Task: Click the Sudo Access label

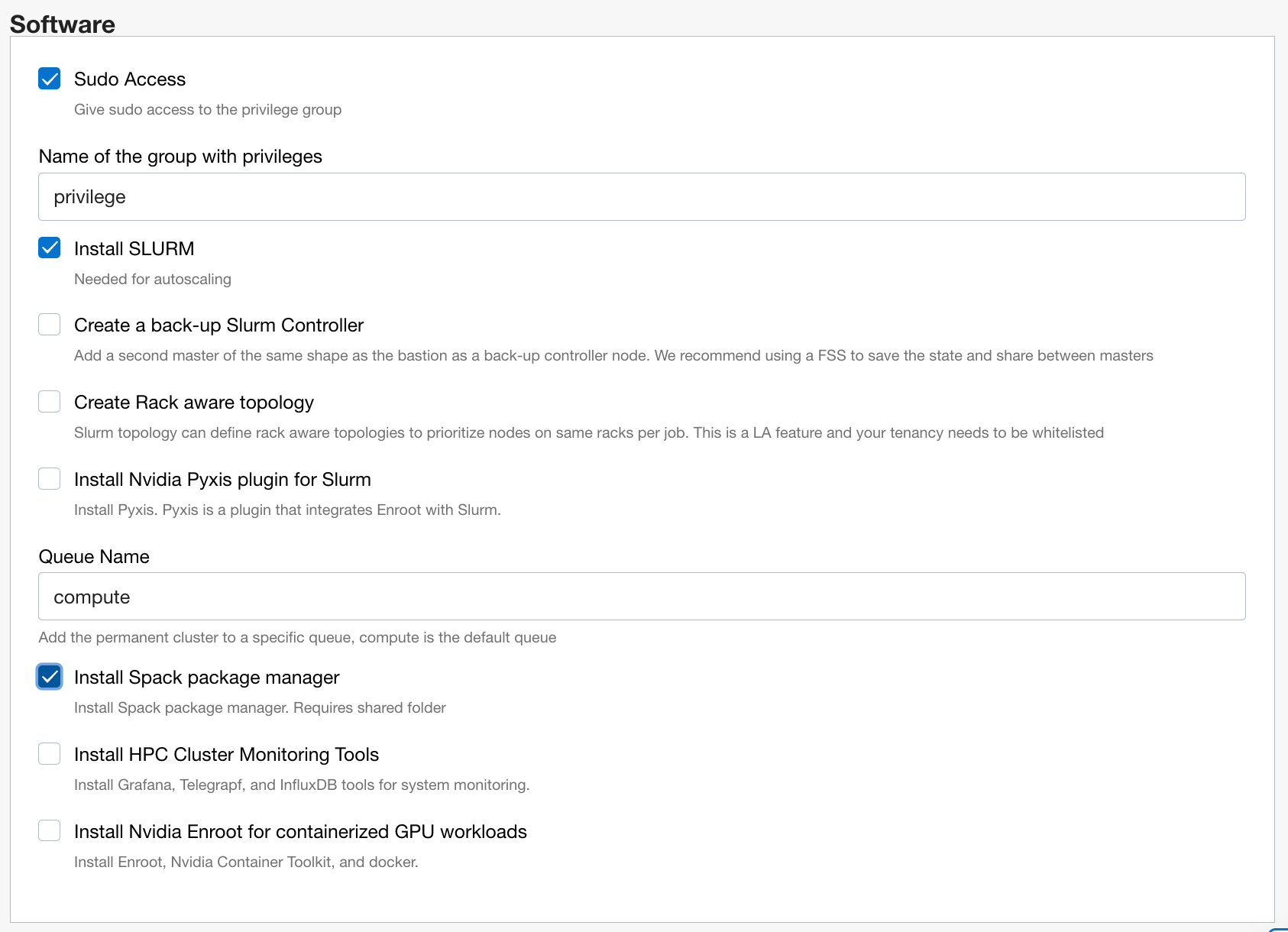Action: pos(130,79)
